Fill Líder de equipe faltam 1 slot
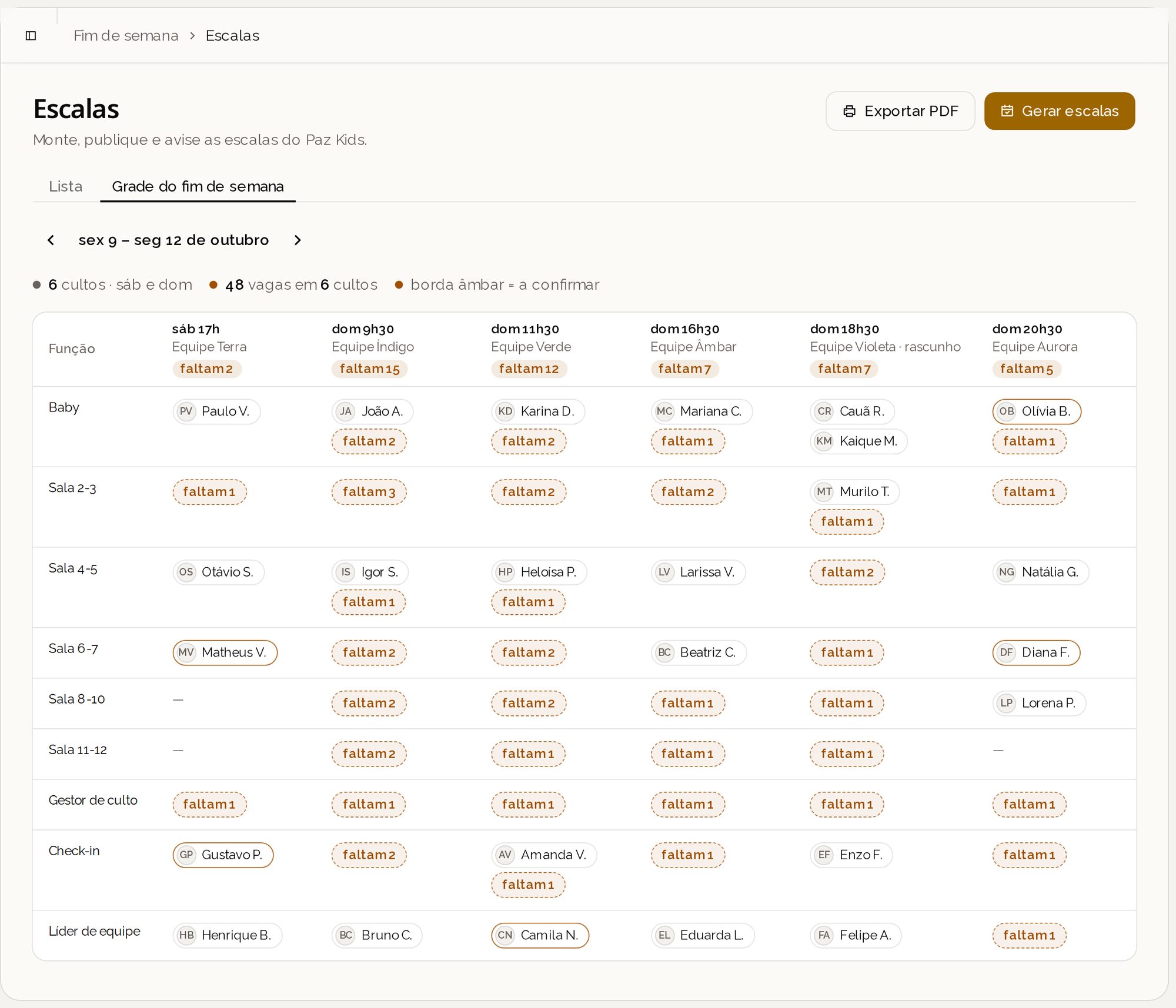Screen dimensions: 1176x1008 pos(1029,935)
